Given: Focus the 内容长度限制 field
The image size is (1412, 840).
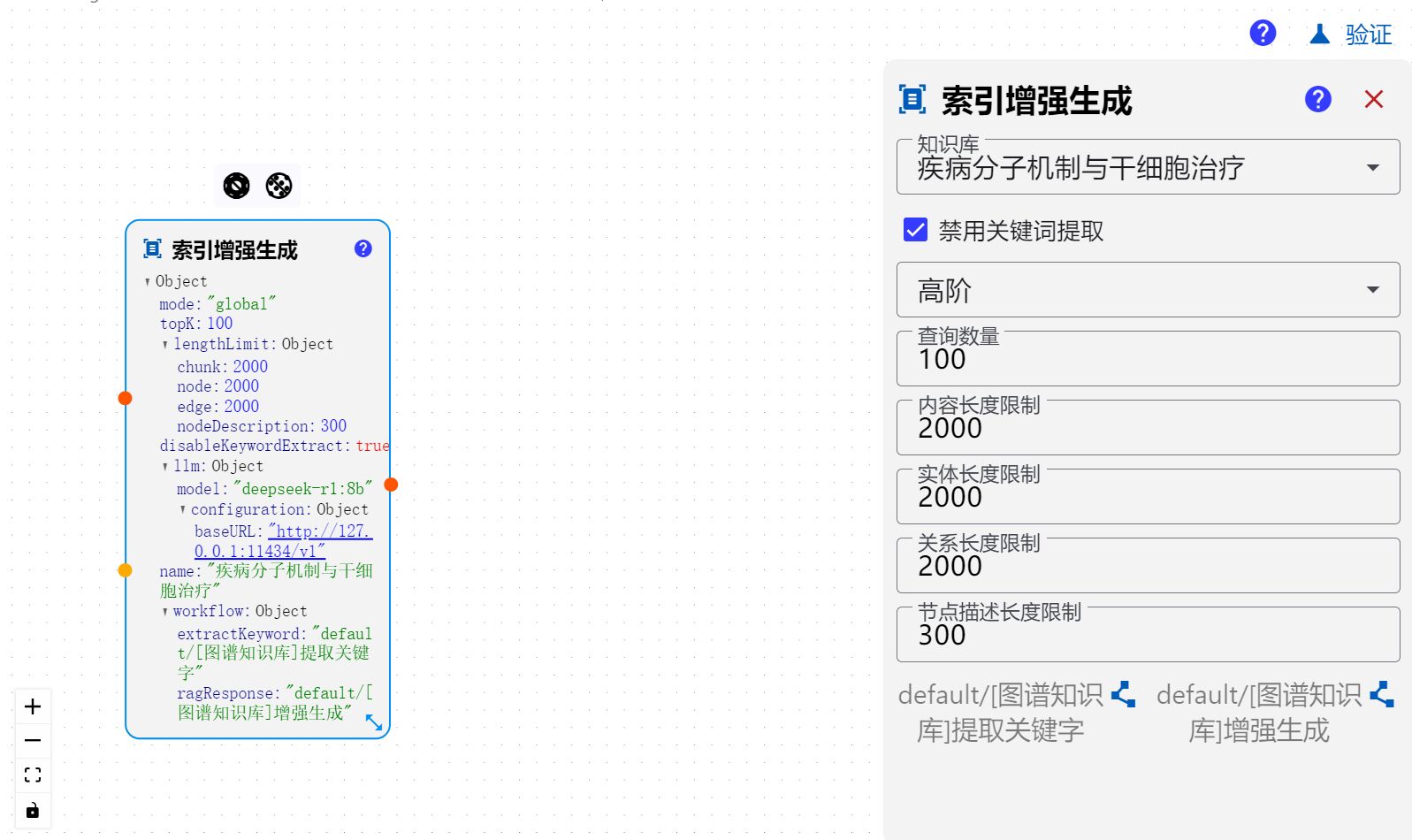Looking at the screenshot, I should click(1147, 429).
